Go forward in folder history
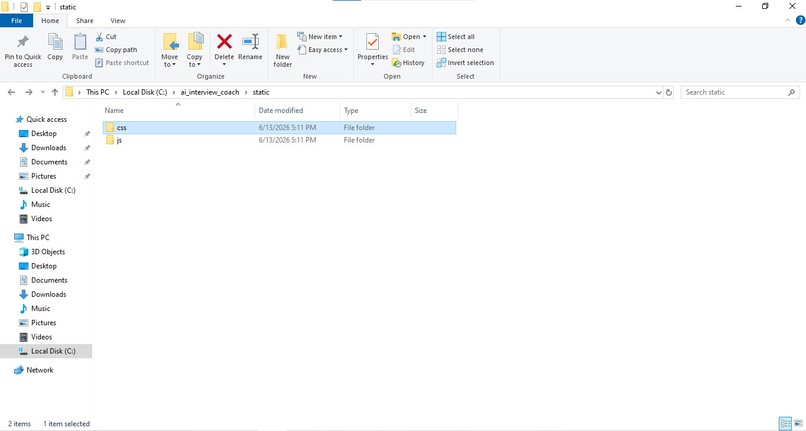This screenshot has height=431, width=806. [28, 93]
